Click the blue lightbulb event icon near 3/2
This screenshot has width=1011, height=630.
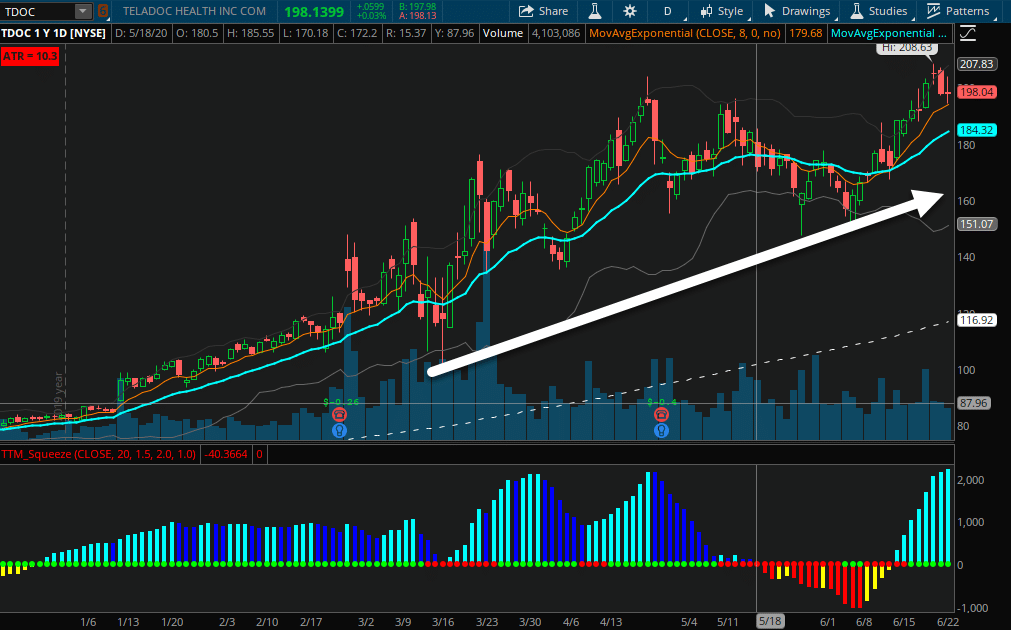(x=339, y=430)
